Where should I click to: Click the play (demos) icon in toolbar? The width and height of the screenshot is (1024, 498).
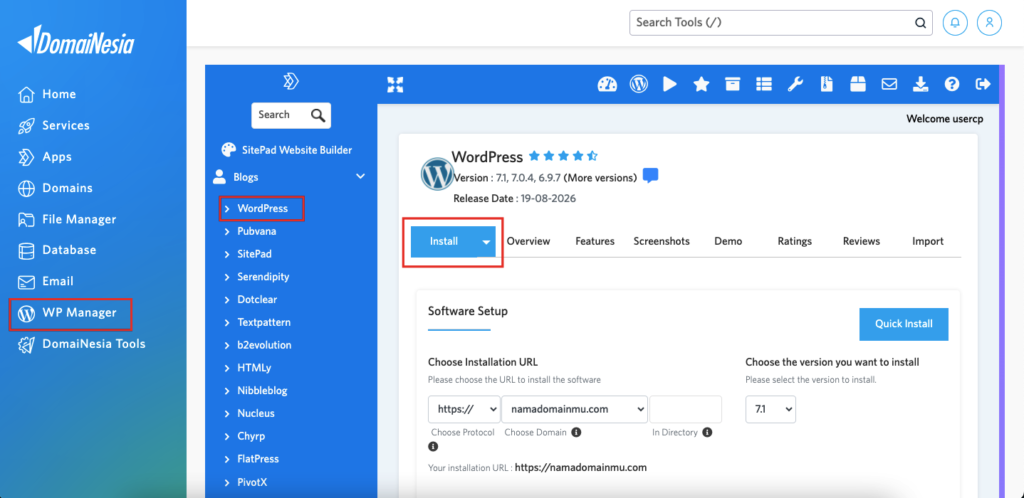pyautogui.click(x=669, y=84)
